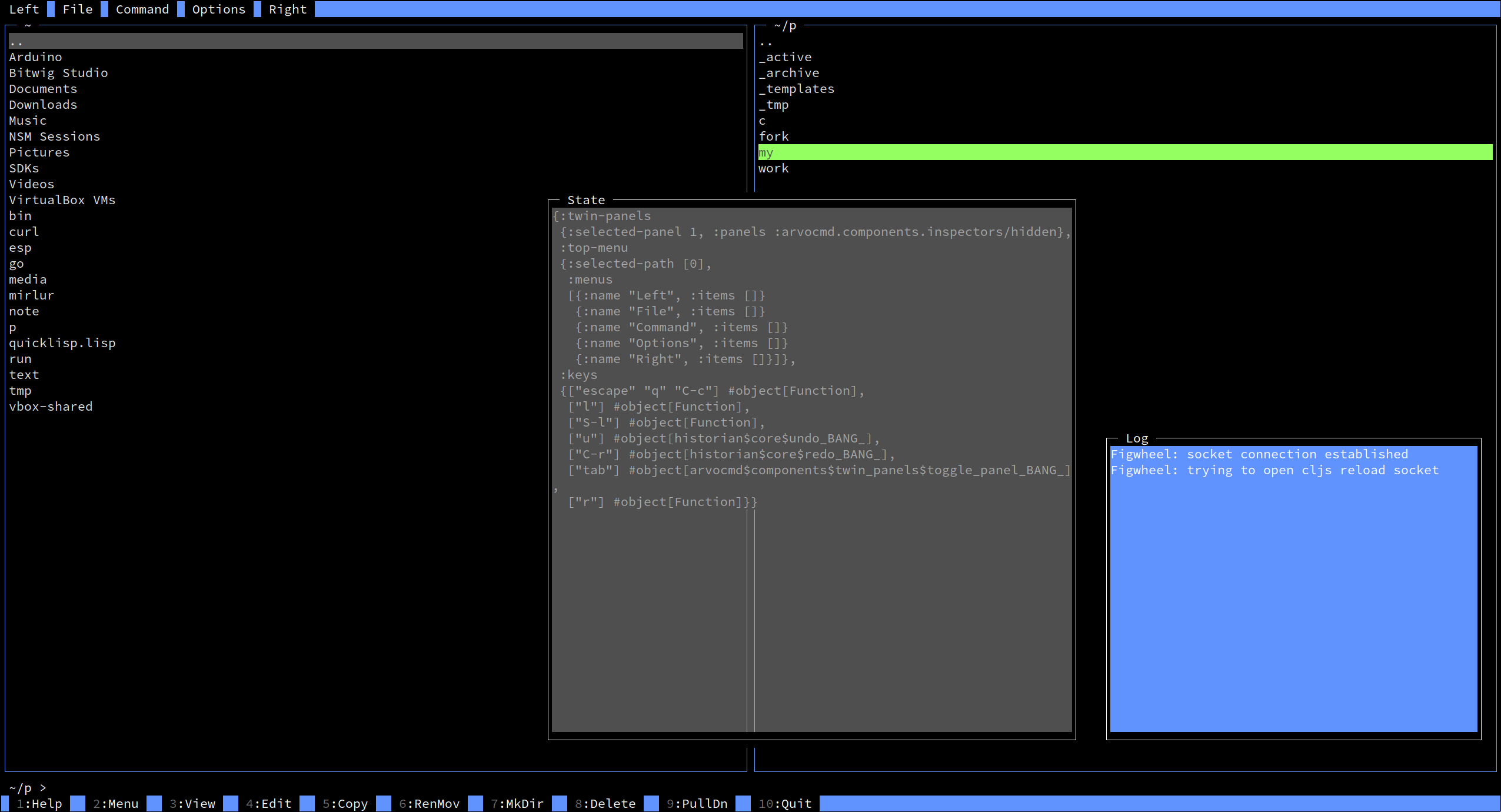Select the note entry
Screen dimensions: 1501x812
point(24,311)
